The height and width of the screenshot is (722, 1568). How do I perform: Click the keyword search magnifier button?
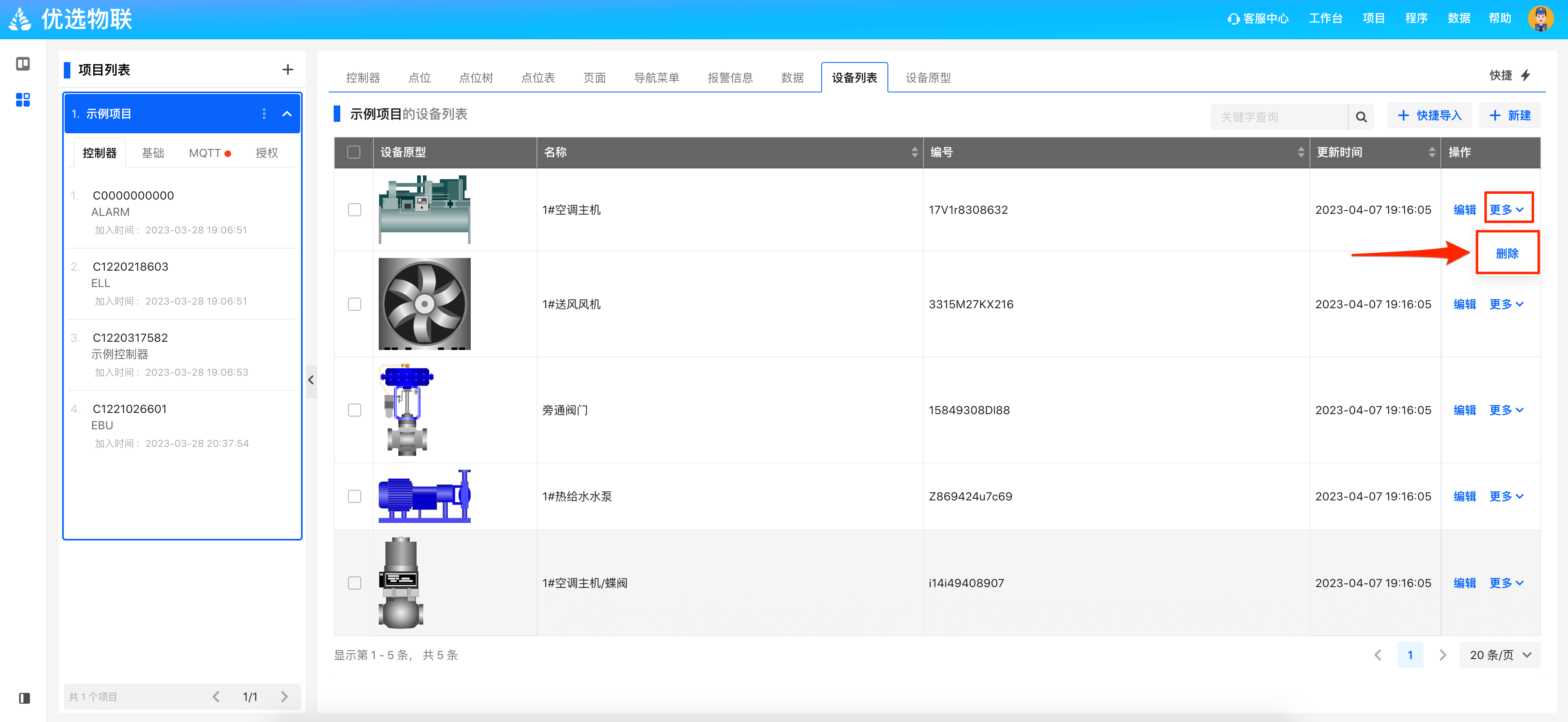pos(1361,117)
